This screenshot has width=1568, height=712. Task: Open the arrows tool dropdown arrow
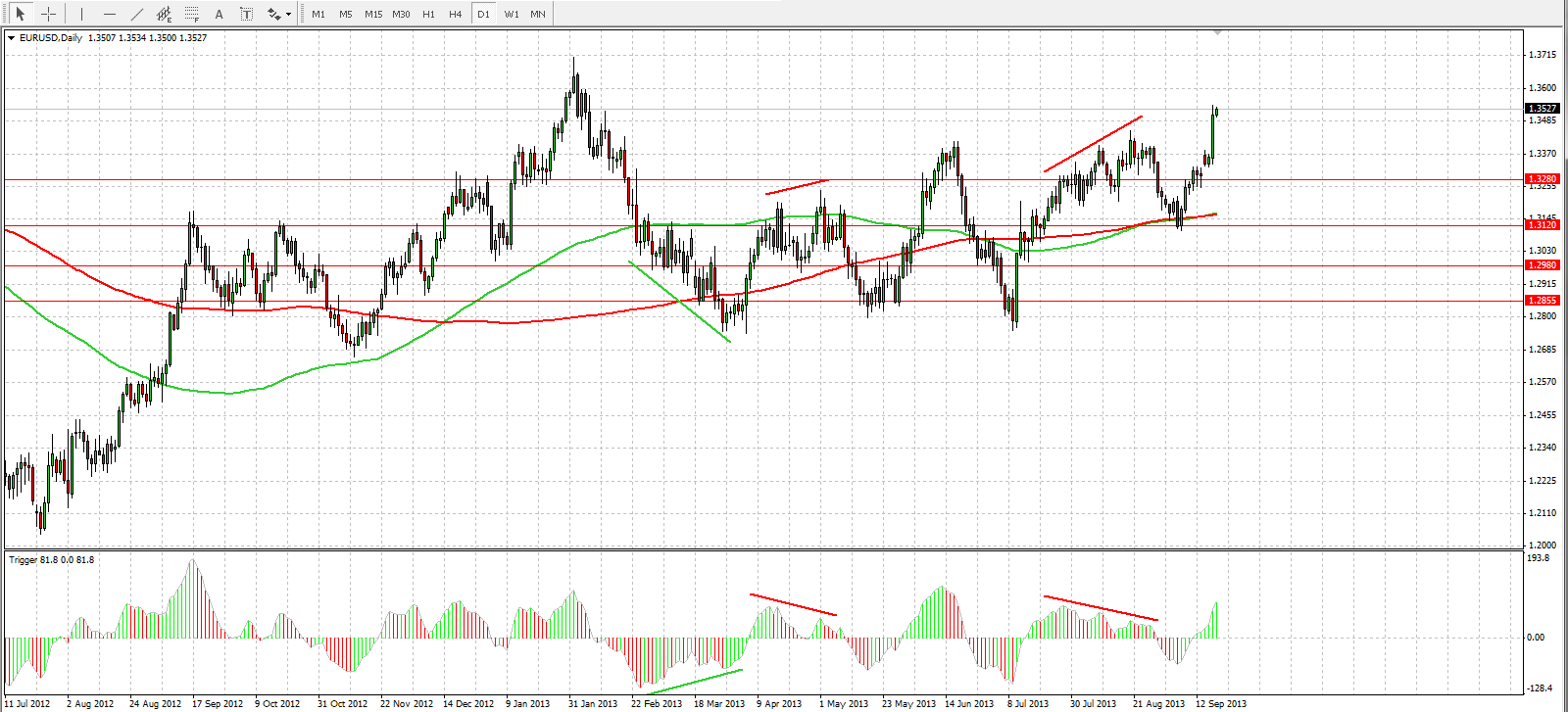288,15
